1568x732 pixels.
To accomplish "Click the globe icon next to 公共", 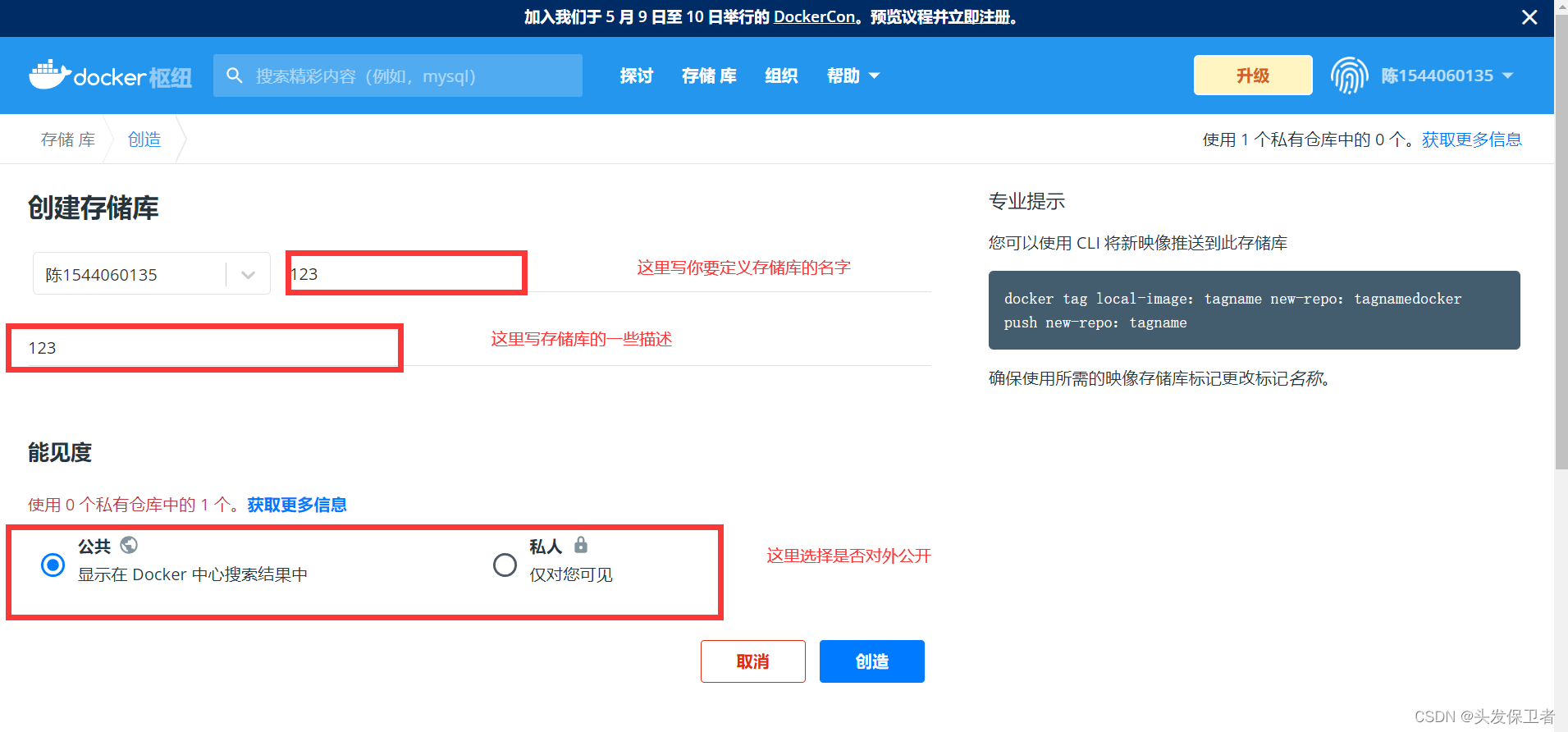I will [129, 545].
